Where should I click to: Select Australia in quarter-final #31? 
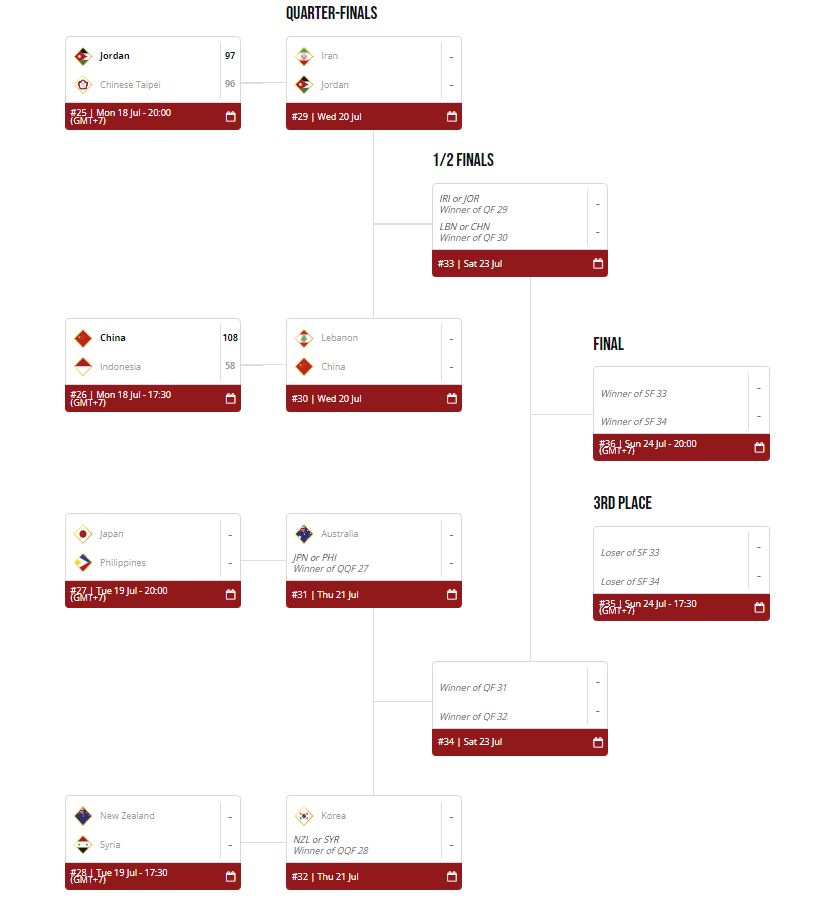(339, 533)
